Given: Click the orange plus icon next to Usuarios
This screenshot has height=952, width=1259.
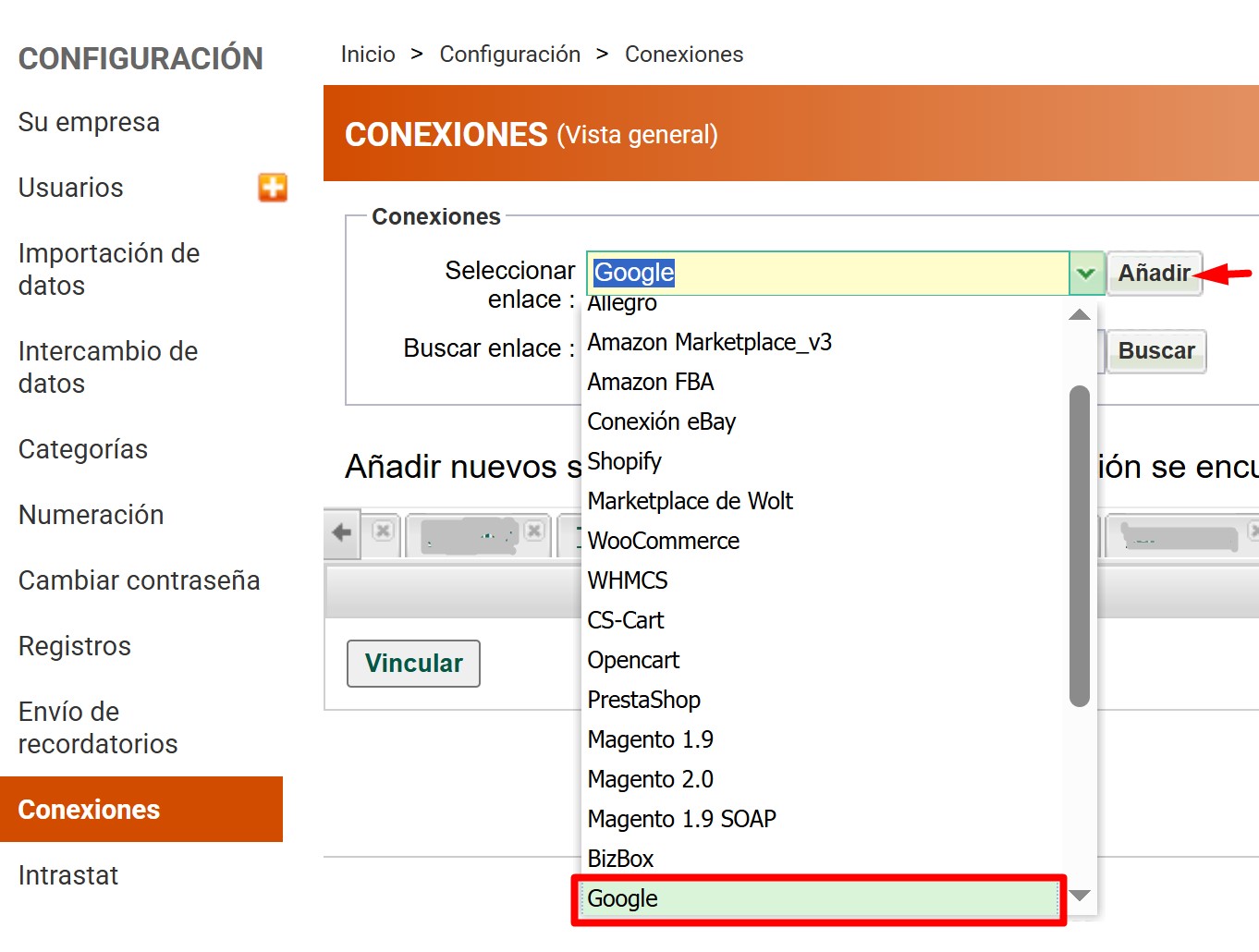Looking at the screenshot, I should pyautogui.click(x=272, y=188).
